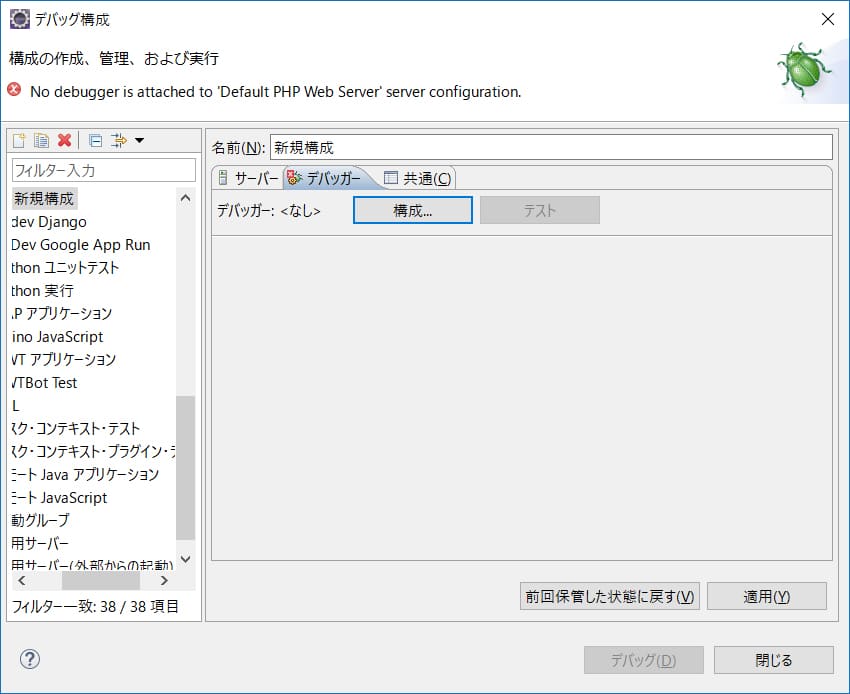Viewport: 850px width, 694px height.
Task: Focus the フィルター入力 filter field
Action: 104,170
